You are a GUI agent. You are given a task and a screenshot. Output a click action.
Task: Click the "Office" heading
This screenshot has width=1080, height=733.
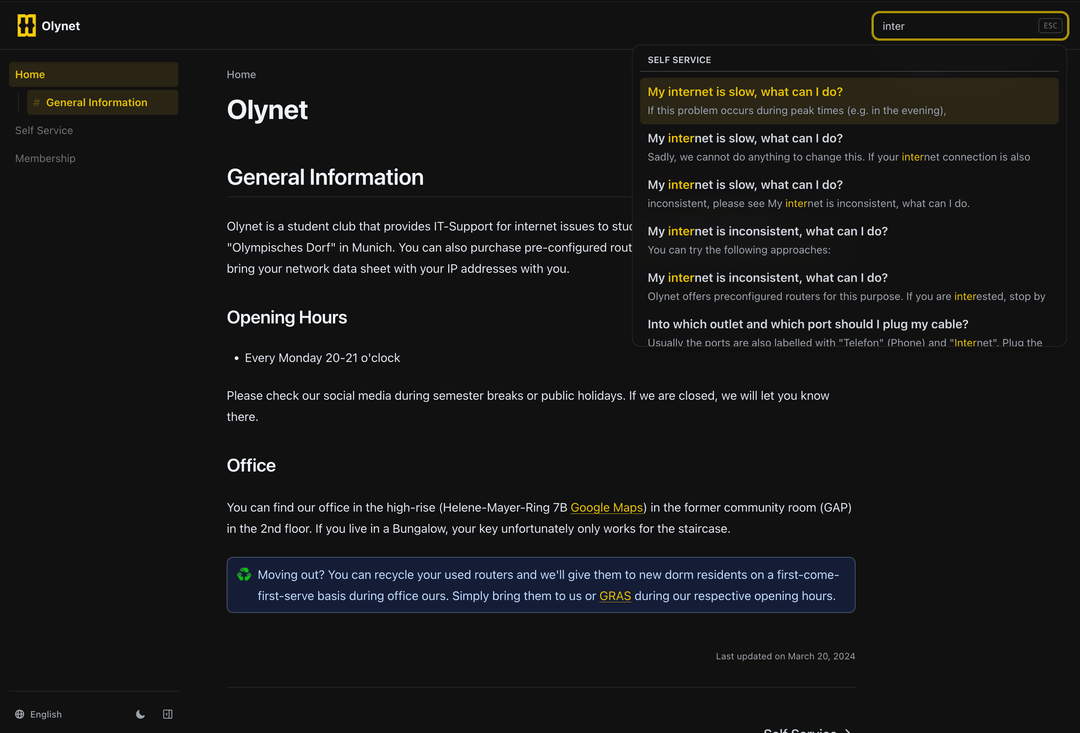(x=251, y=466)
